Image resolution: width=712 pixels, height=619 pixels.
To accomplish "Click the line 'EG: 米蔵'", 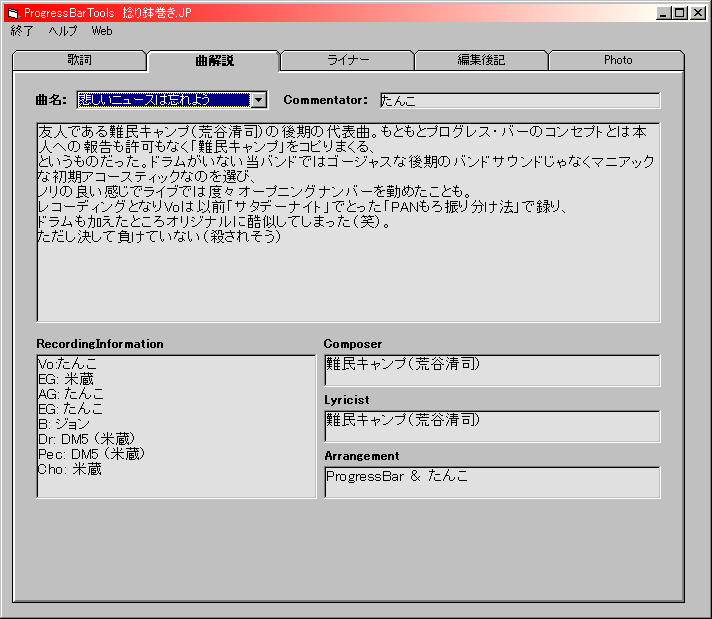I will [66, 379].
